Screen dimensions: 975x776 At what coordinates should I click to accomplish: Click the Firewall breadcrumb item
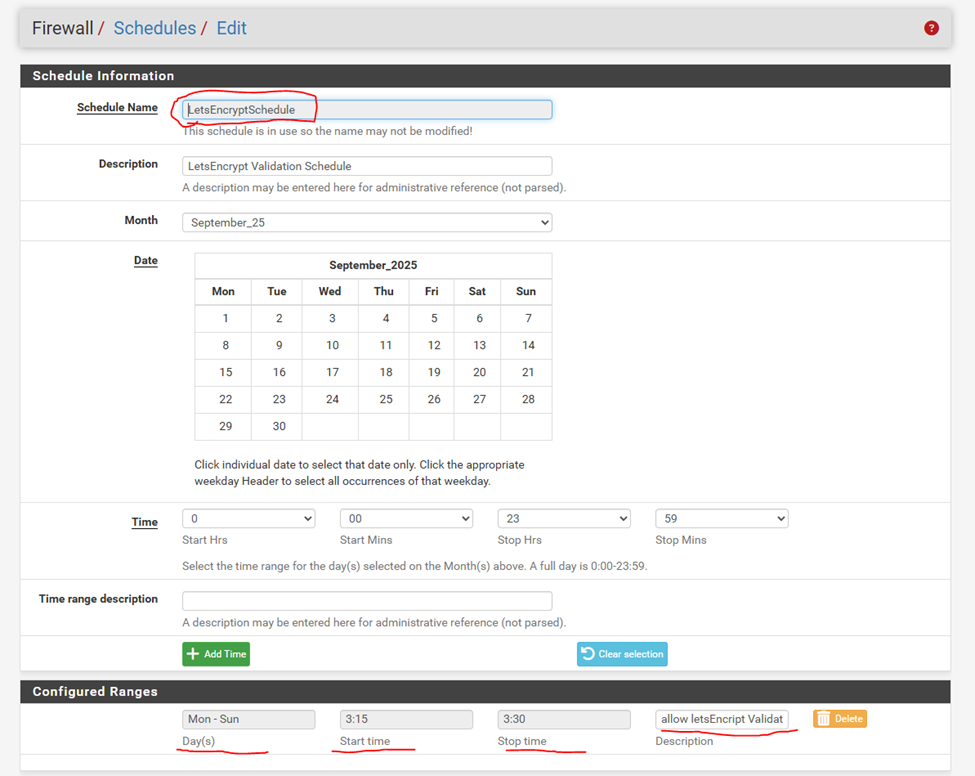pyautogui.click(x=63, y=28)
